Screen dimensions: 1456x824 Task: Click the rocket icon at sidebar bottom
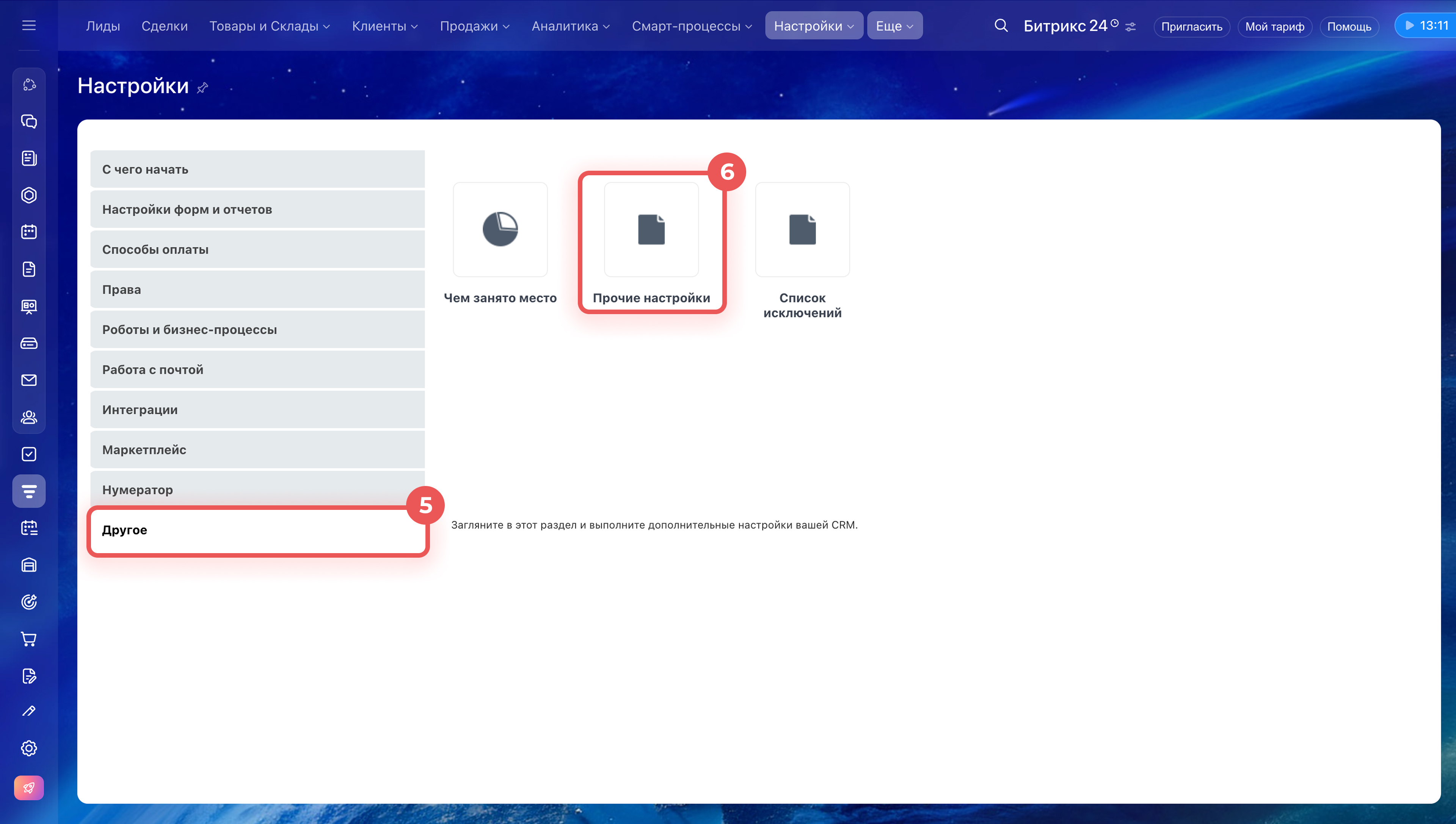point(29,787)
